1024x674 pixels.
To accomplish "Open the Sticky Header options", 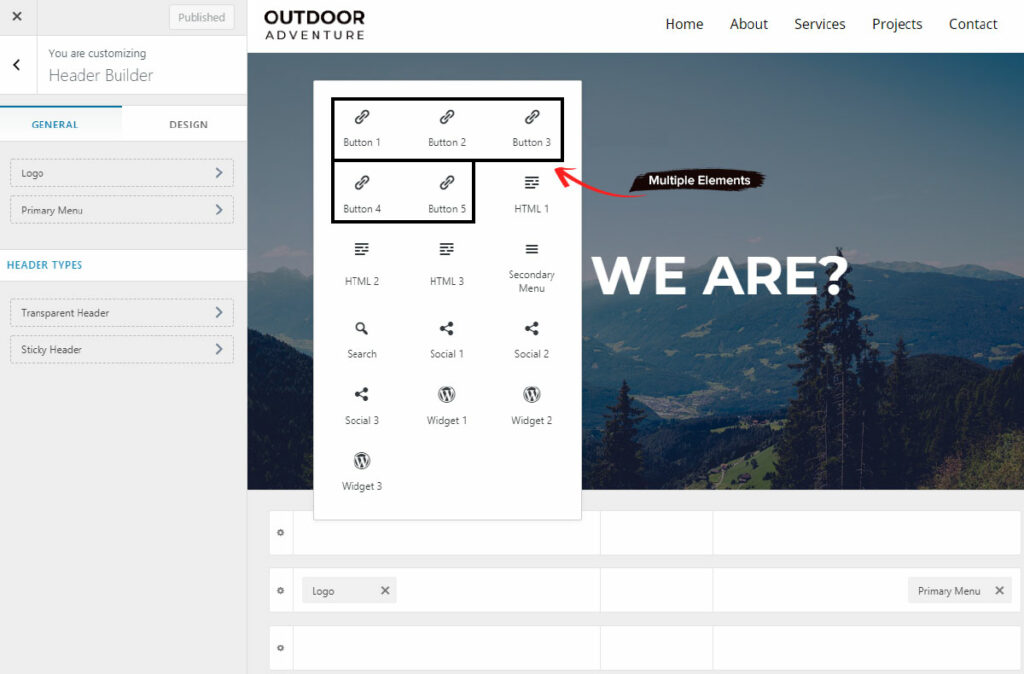I will [x=121, y=350].
